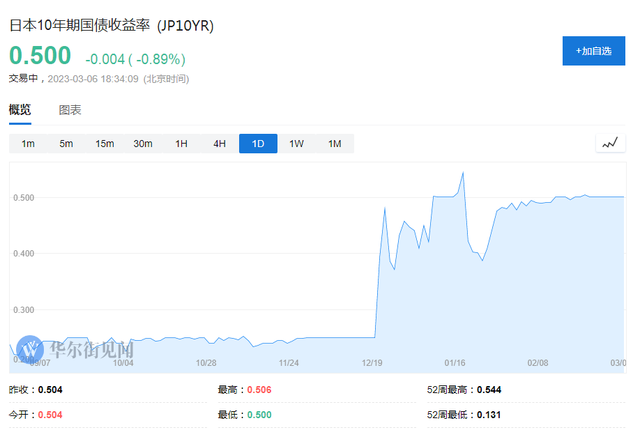Viewport: 640px width, 430px height.
Task: Select the 1W interval
Action: (x=296, y=144)
